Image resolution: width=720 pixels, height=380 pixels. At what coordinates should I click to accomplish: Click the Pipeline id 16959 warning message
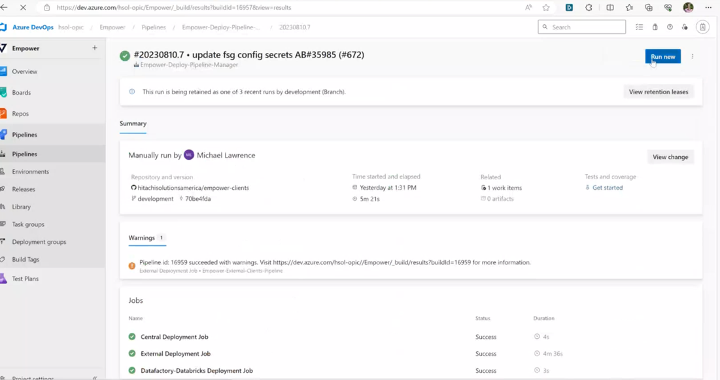pos(335,263)
